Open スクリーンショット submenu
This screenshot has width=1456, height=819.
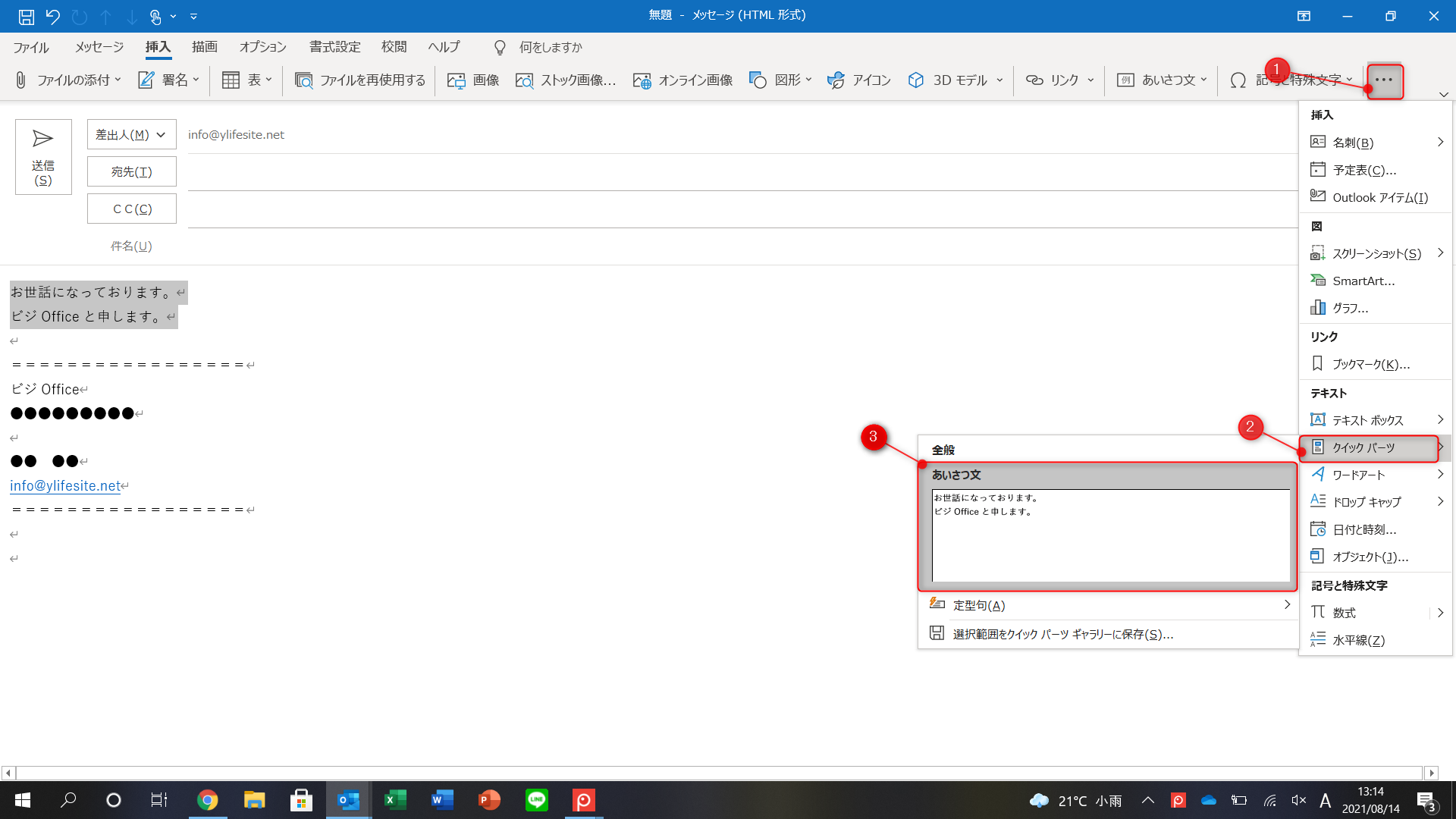click(1376, 253)
